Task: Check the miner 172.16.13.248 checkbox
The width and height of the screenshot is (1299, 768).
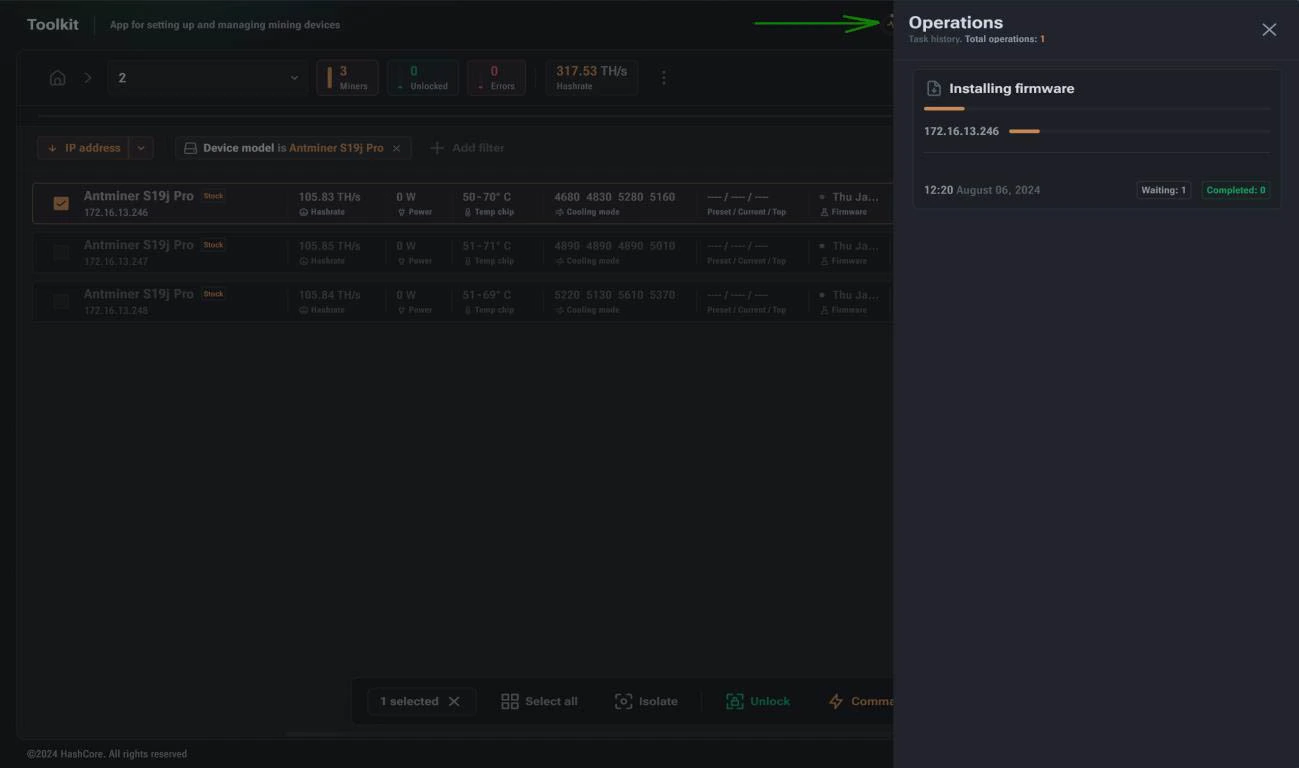Action: [x=61, y=301]
